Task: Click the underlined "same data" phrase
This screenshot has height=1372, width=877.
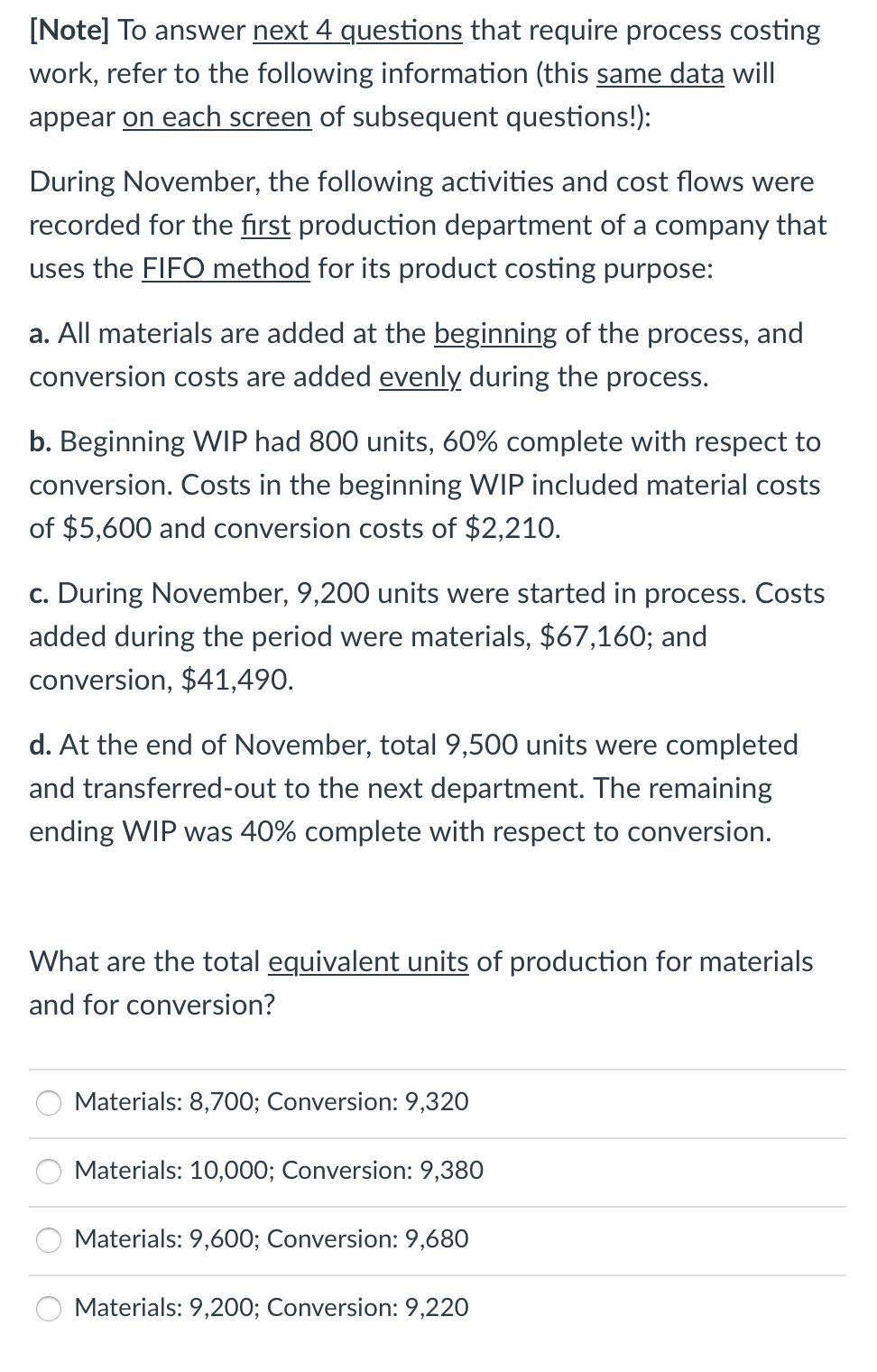Action: [x=660, y=73]
